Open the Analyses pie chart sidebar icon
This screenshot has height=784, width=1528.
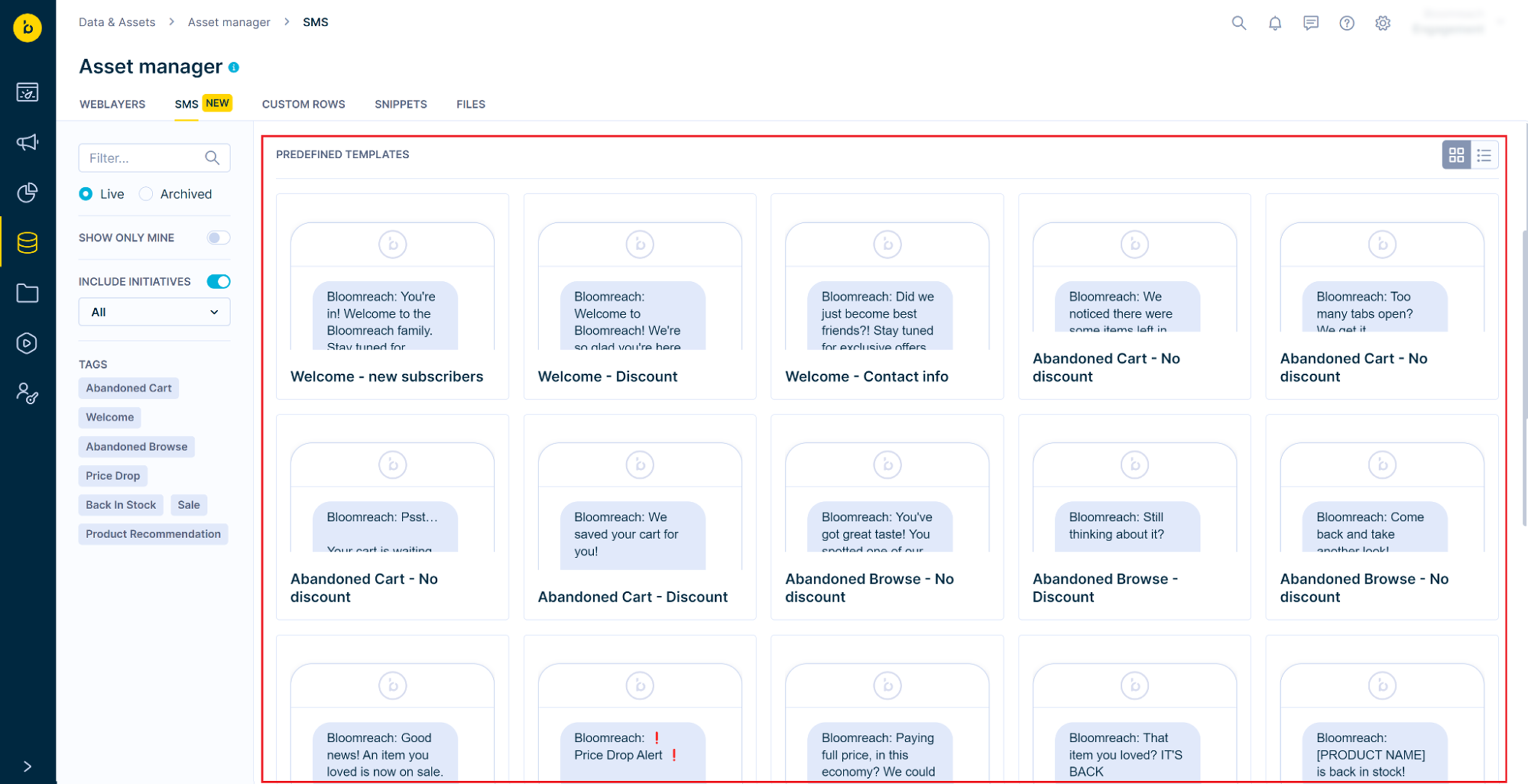tap(27, 192)
